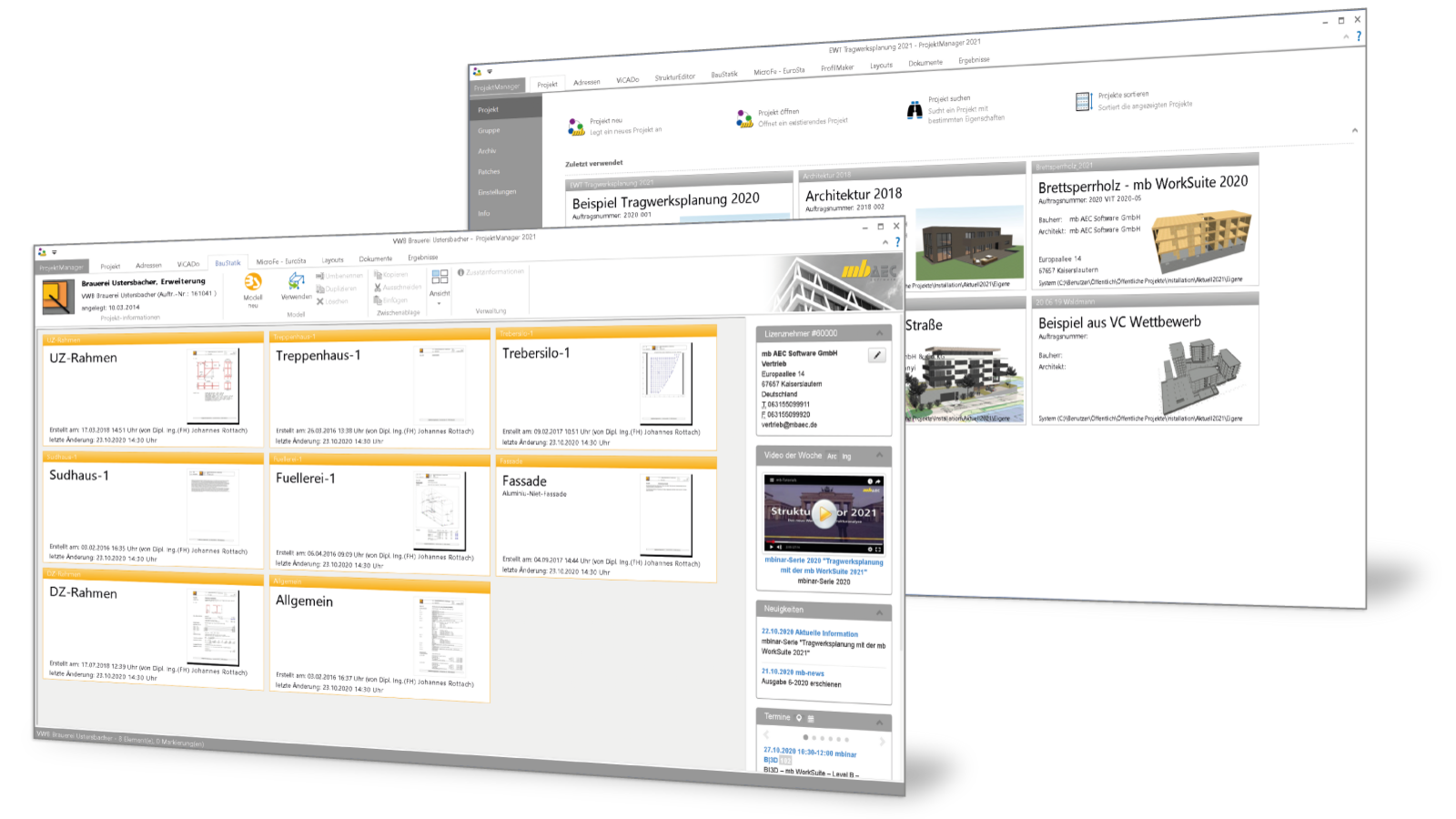The height and width of the screenshot is (819, 1456).
Task: Collapse the project actions area in rear window
Action: tap(1354, 130)
